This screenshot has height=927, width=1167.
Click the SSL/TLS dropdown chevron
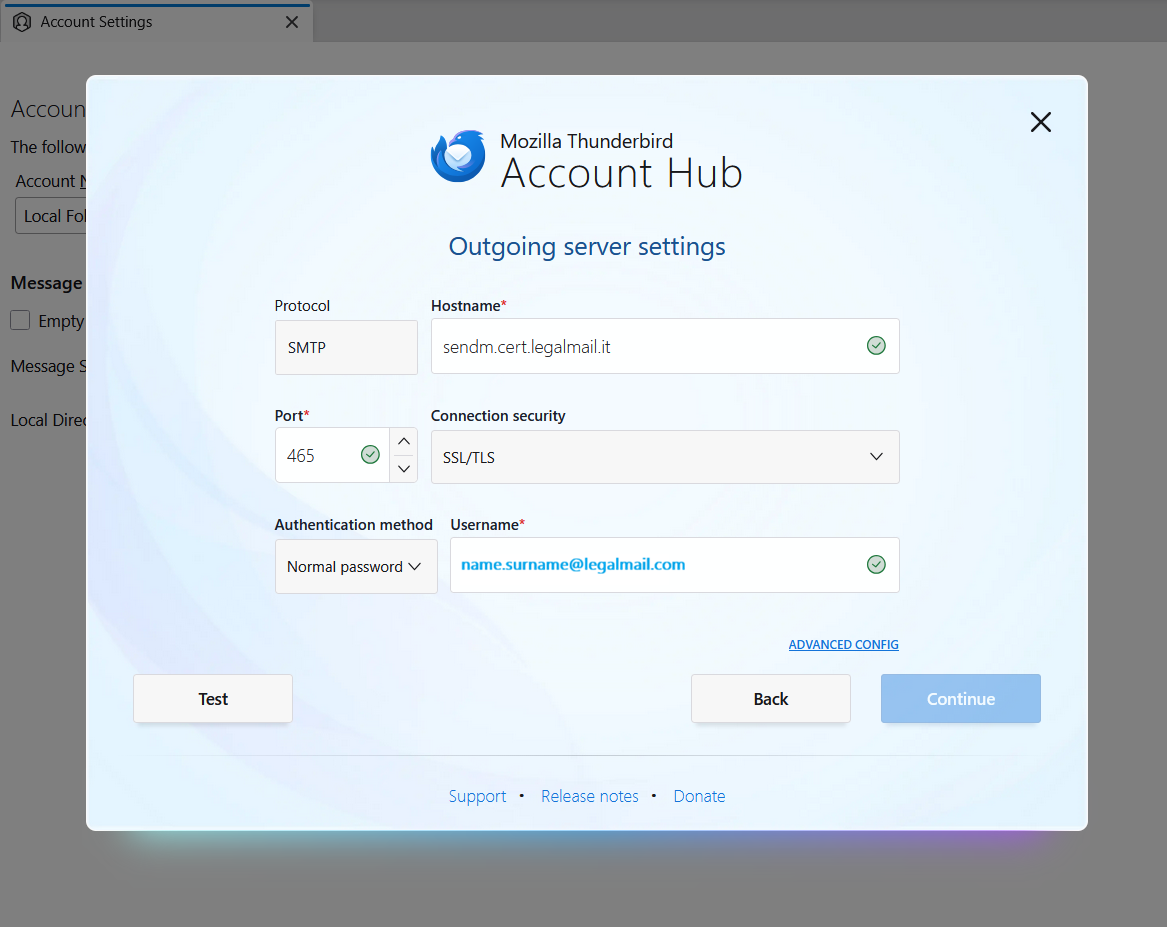pyautogui.click(x=876, y=457)
